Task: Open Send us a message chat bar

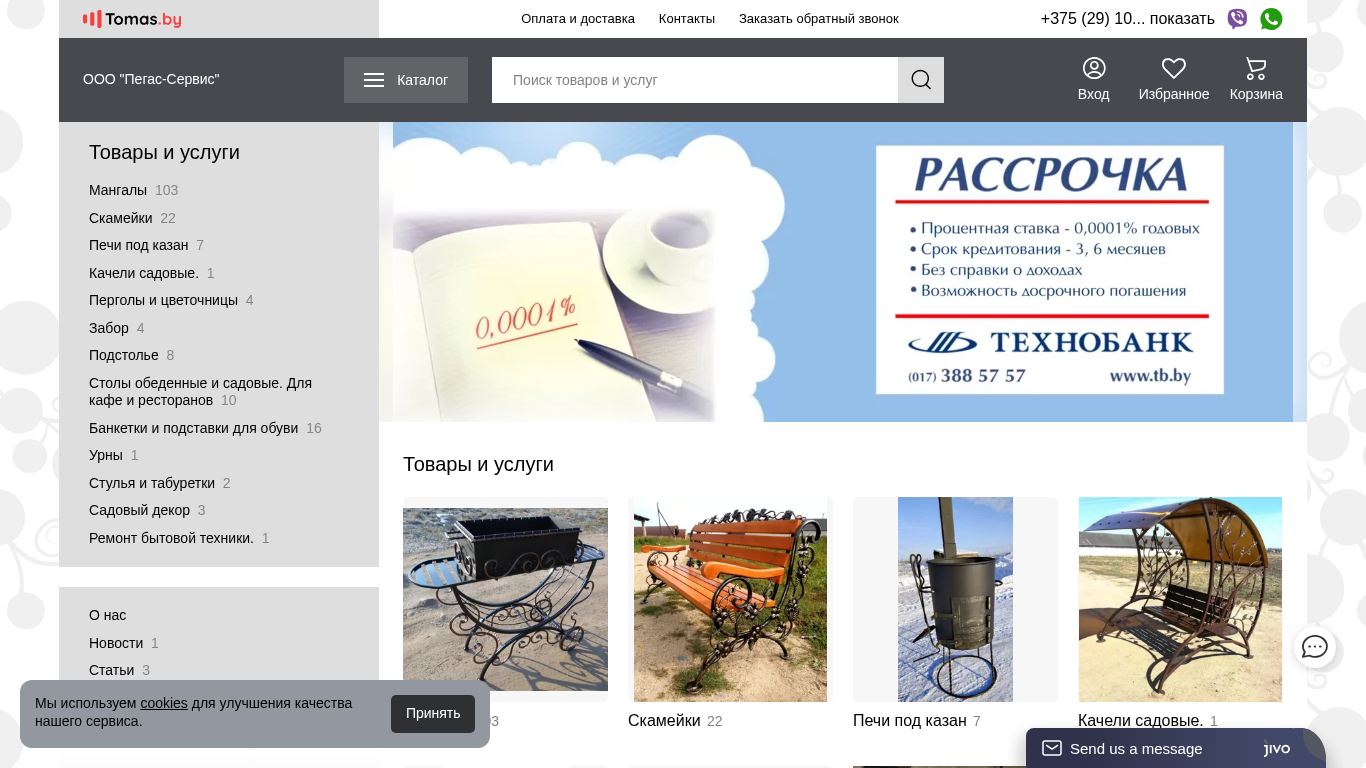Action: click(1176, 748)
